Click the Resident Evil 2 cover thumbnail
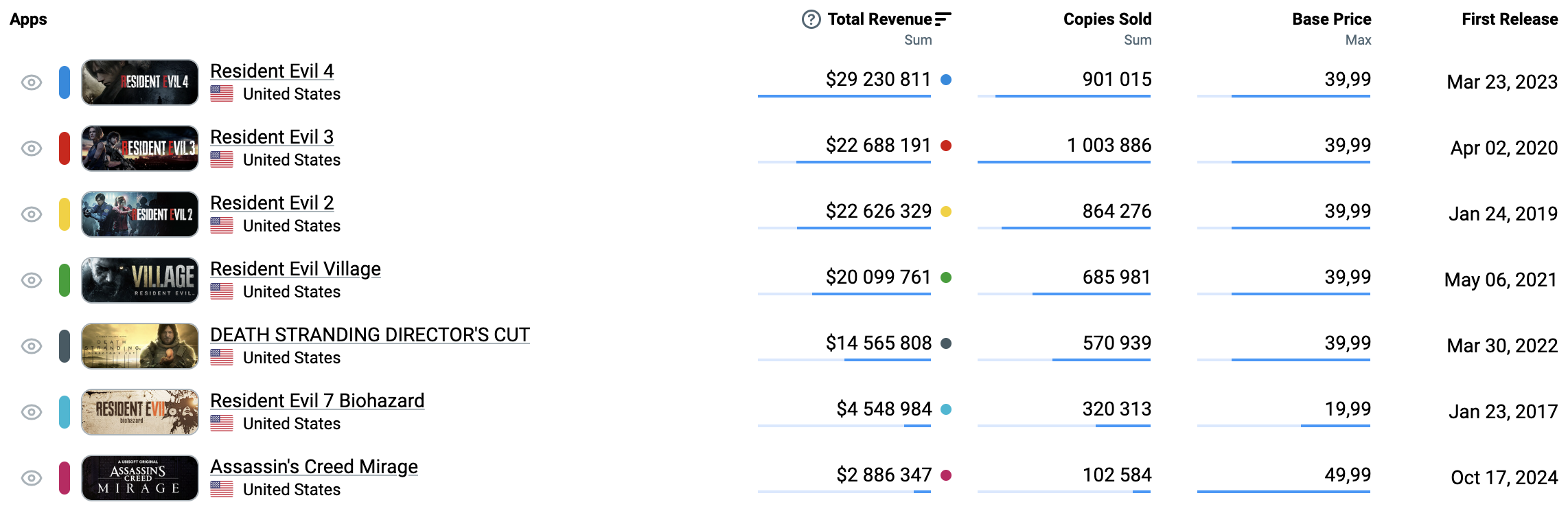Image resolution: width=1568 pixels, height=511 pixels. point(140,214)
